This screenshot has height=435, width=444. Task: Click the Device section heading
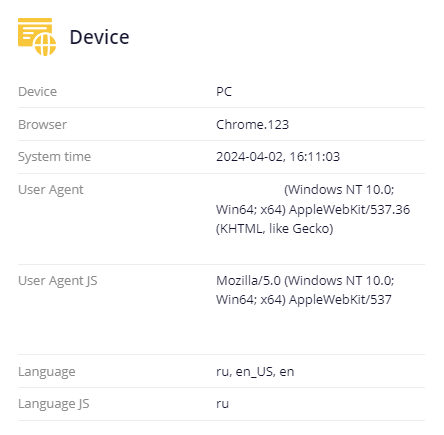pyautogui.click(x=99, y=37)
